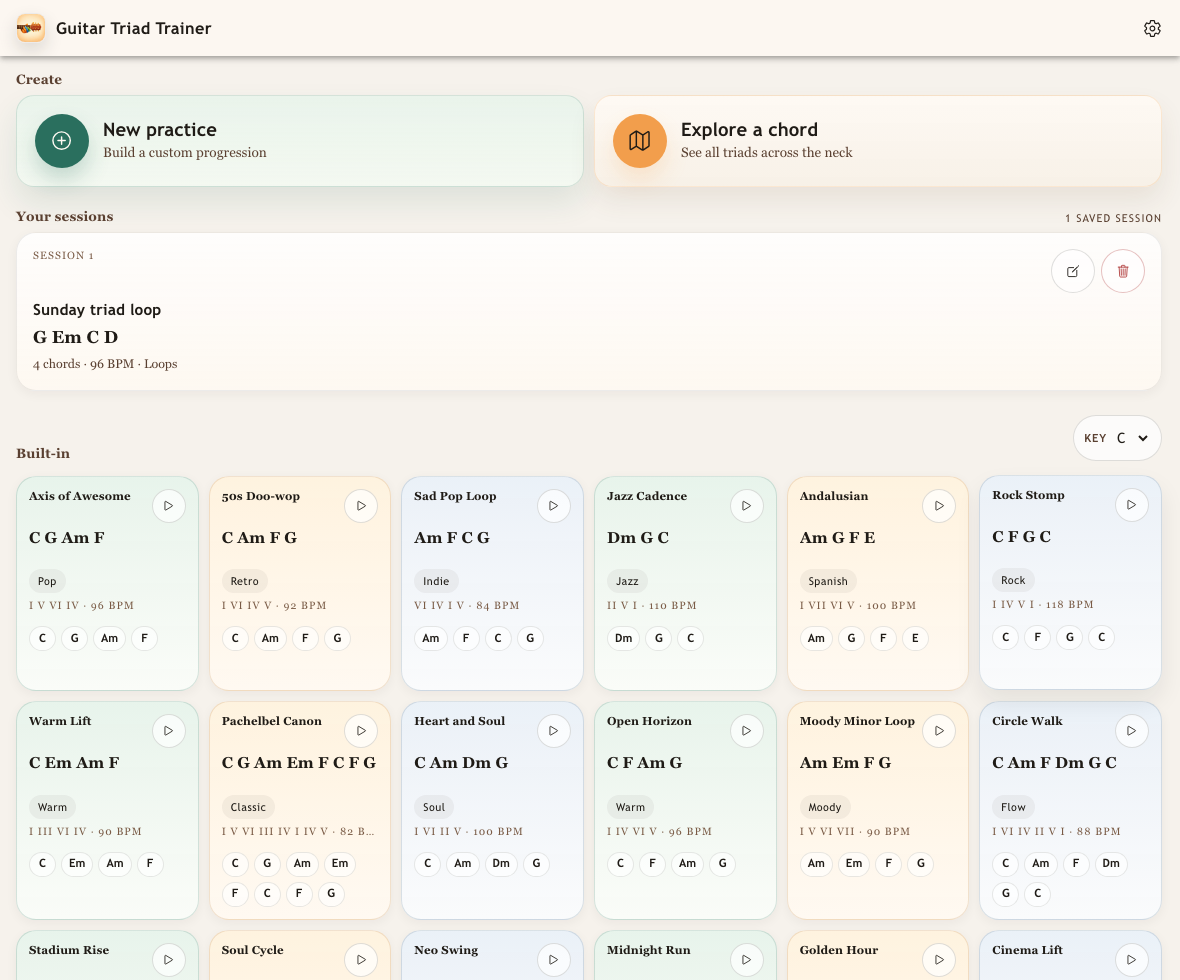This screenshot has width=1180, height=980.
Task: Select the Am chip in Axis of Awesome
Action: coord(110,638)
